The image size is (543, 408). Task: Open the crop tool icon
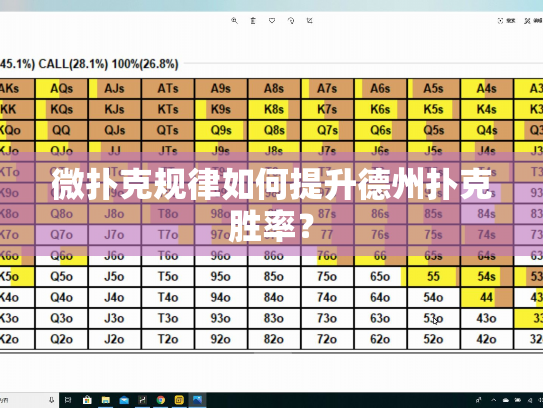pyautogui.click(x=310, y=21)
